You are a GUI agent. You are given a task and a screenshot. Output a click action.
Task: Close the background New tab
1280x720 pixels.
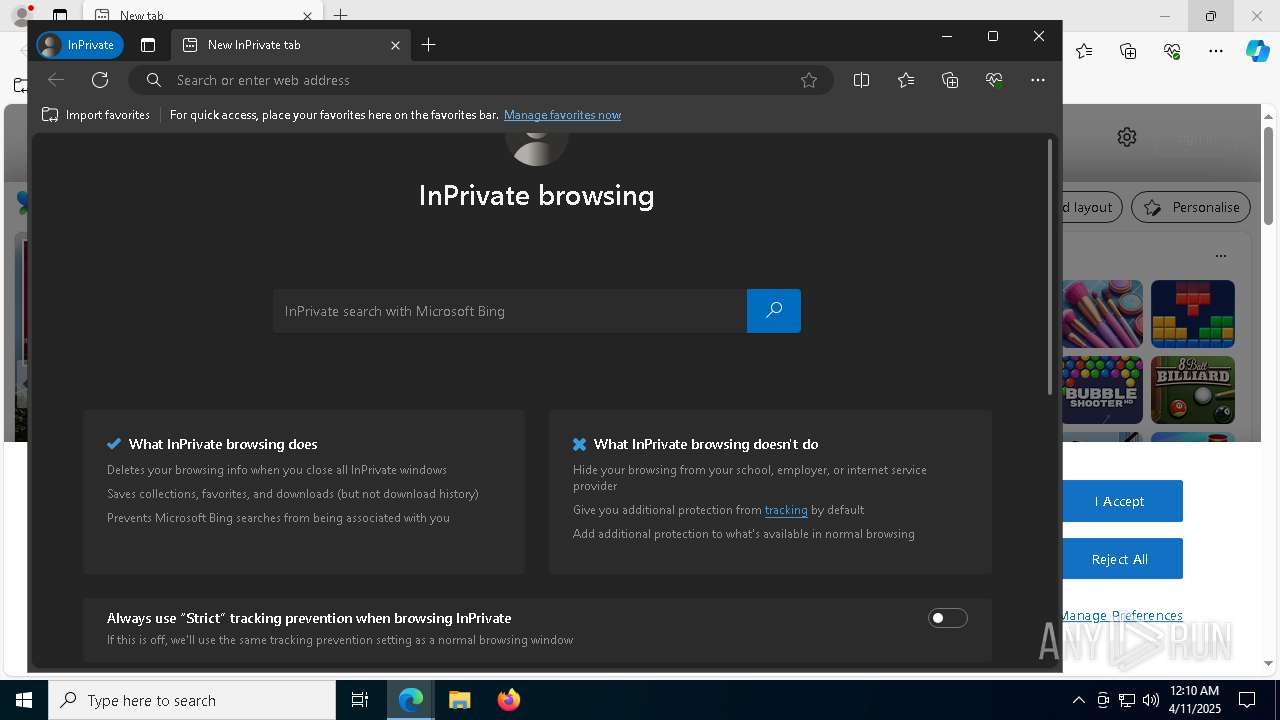(308, 16)
